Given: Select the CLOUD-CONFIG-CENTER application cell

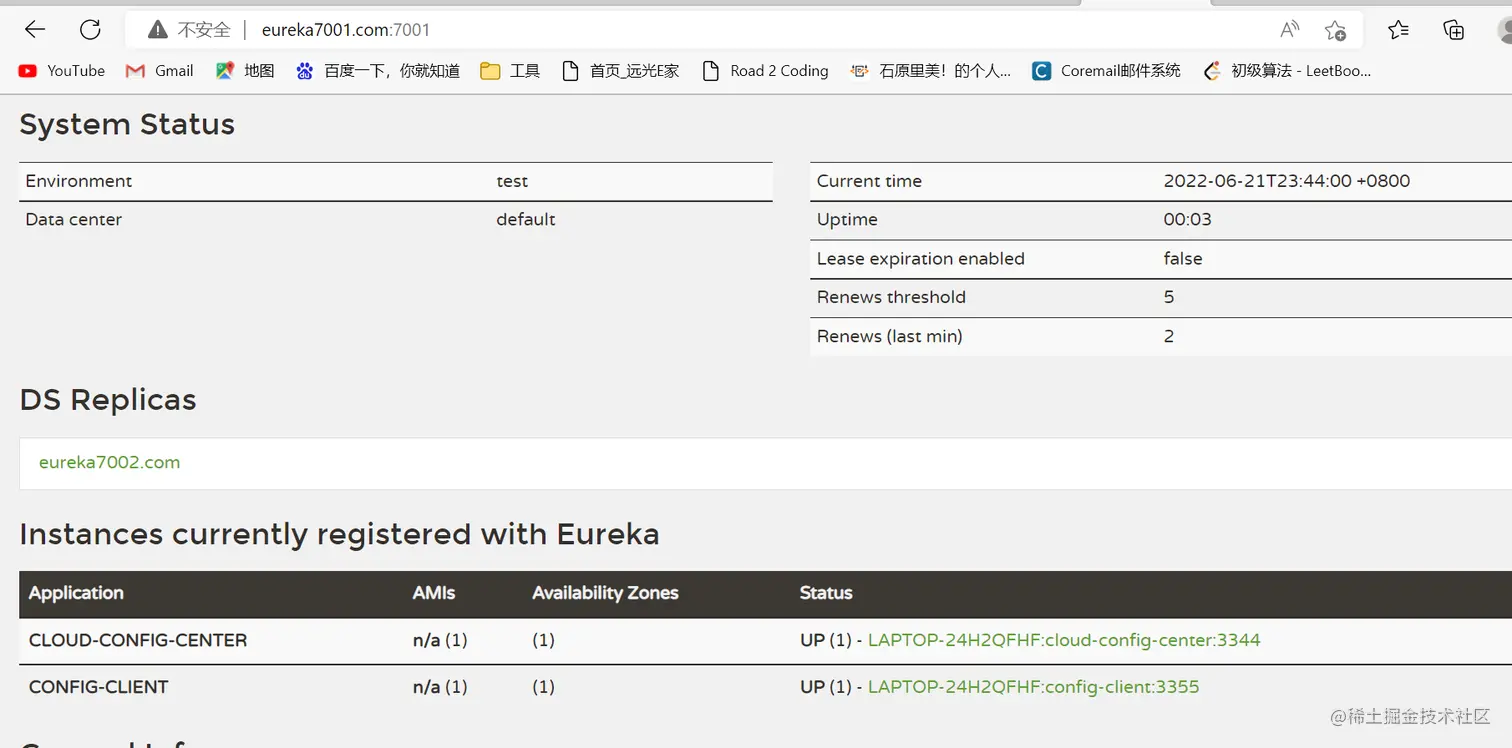Looking at the screenshot, I should point(138,640).
